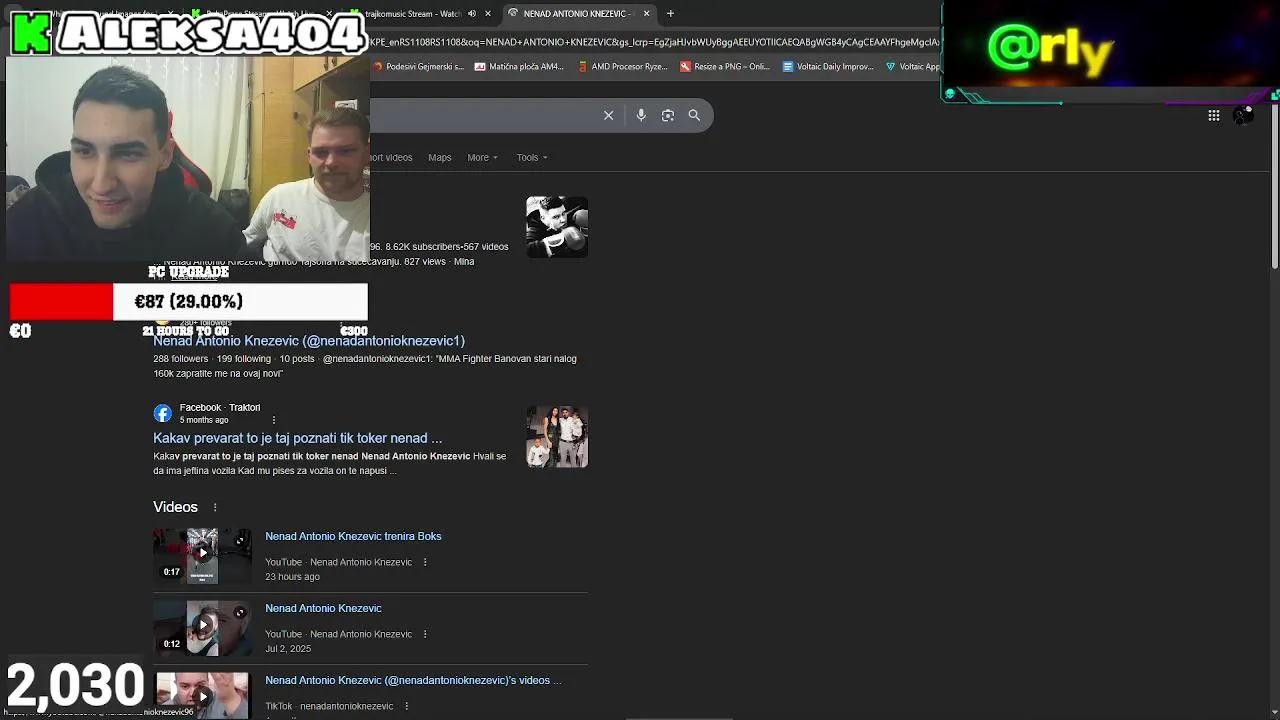Click the '288 followers' snippet text

pyautogui.click(x=180, y=359)
